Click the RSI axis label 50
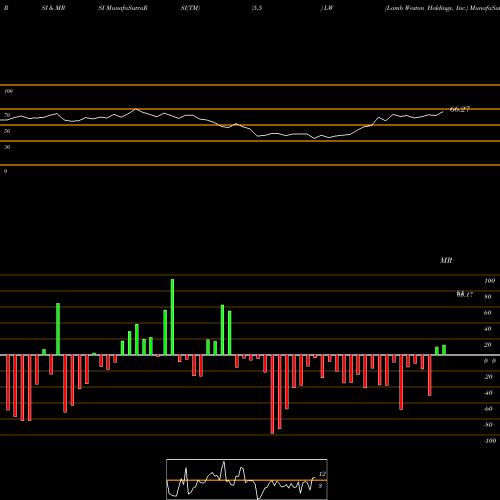Screen dimensions: 500x500 [7, 131]
